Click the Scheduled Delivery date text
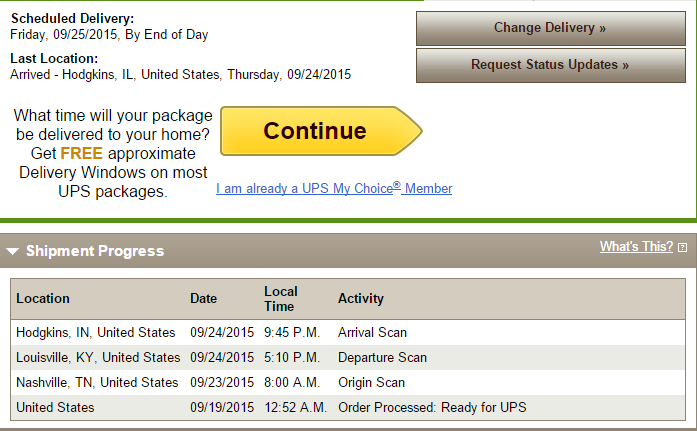Image resolution: width=697 pixels, height=431 pixels. [x=109, y=35]
